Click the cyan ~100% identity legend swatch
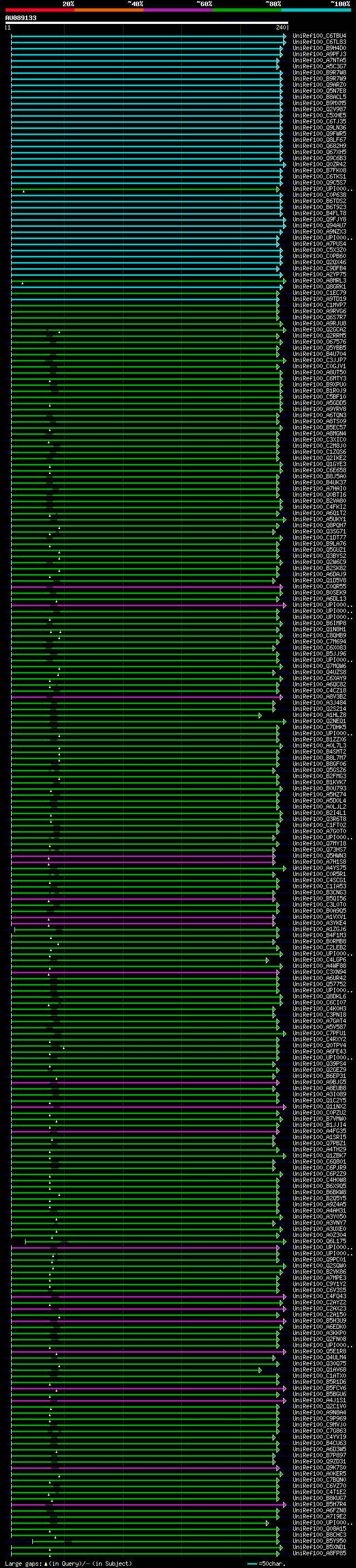This screenshot has width=356, height=1568. (316, 10)
